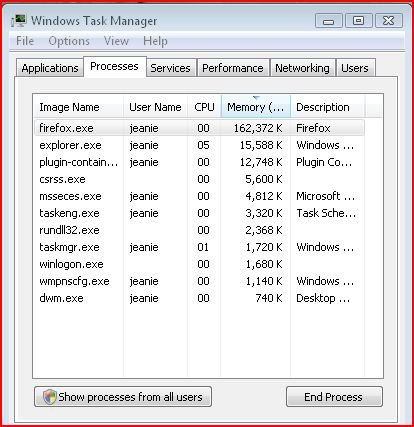Click the 162,372 K memory value

click(x=258, y=128)
